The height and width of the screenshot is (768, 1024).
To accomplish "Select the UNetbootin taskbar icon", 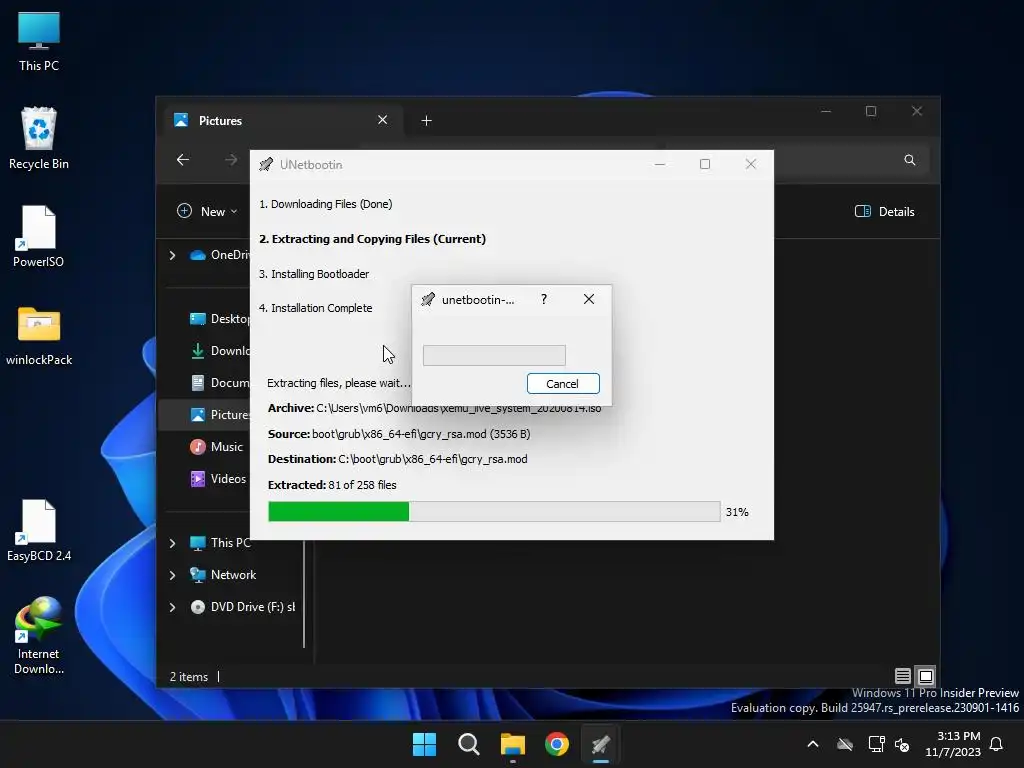I will 601,744.
